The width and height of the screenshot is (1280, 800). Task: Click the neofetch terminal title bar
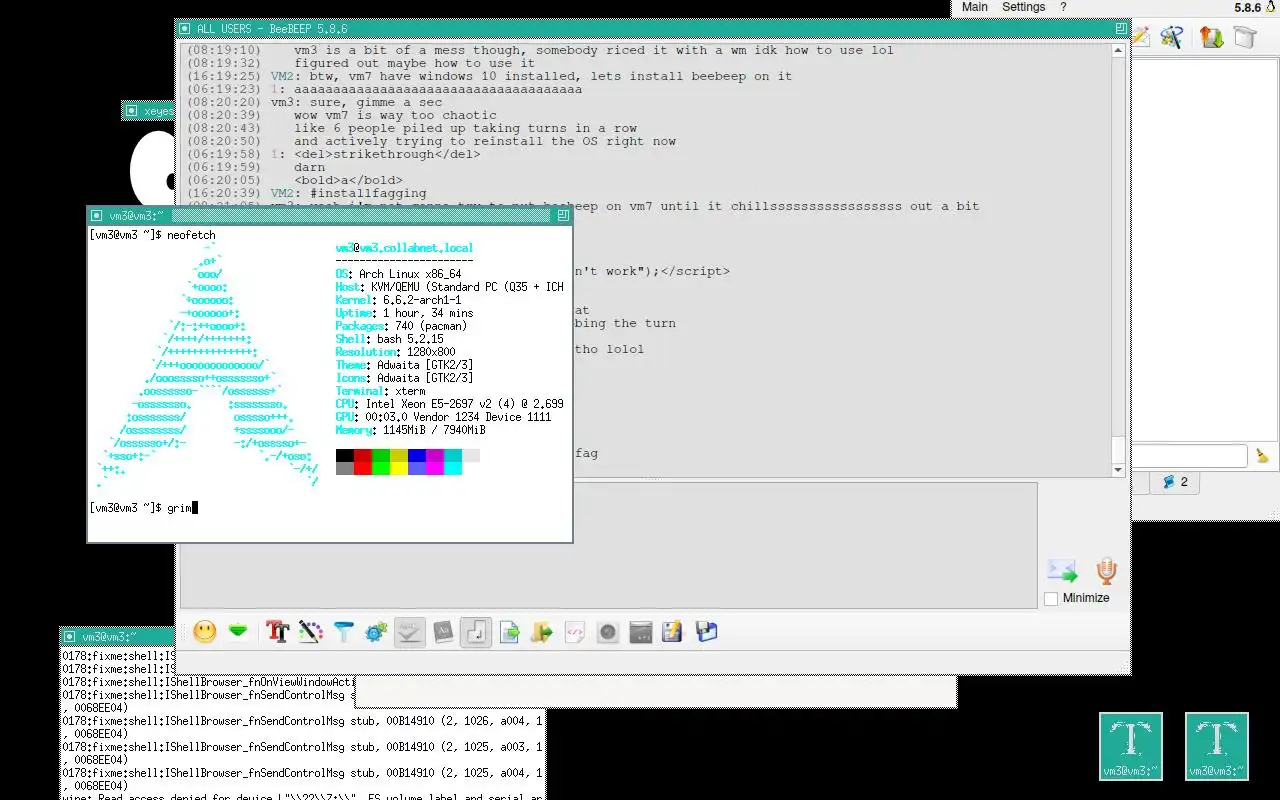[330, 215]
